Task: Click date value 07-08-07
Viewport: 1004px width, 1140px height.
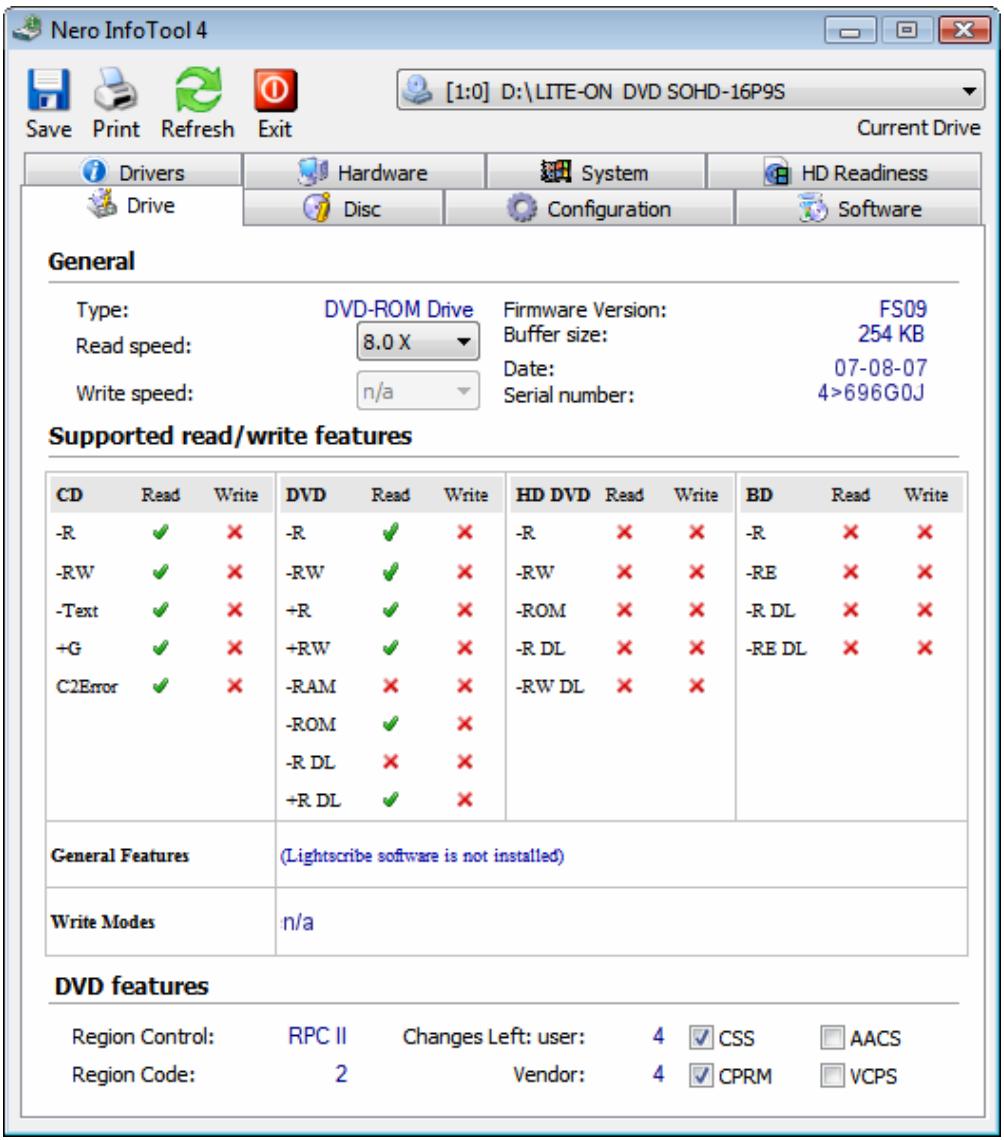Action: 880,367
